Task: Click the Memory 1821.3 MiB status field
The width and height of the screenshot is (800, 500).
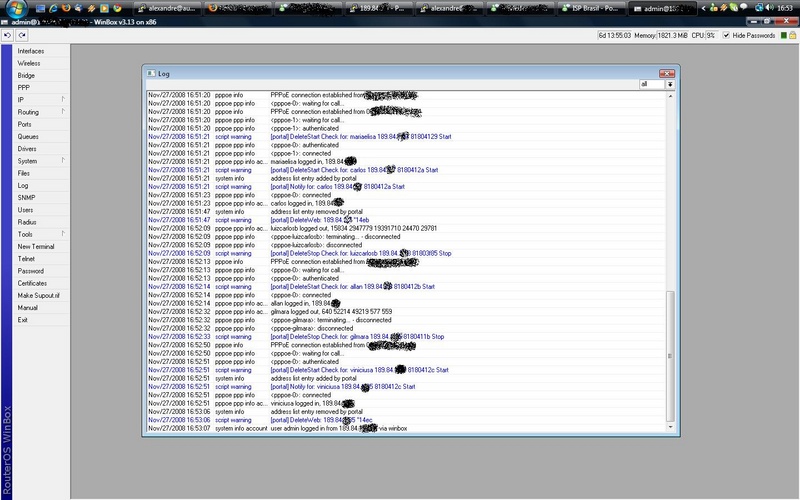Action: pyautogui.click(x=672, y=35)
